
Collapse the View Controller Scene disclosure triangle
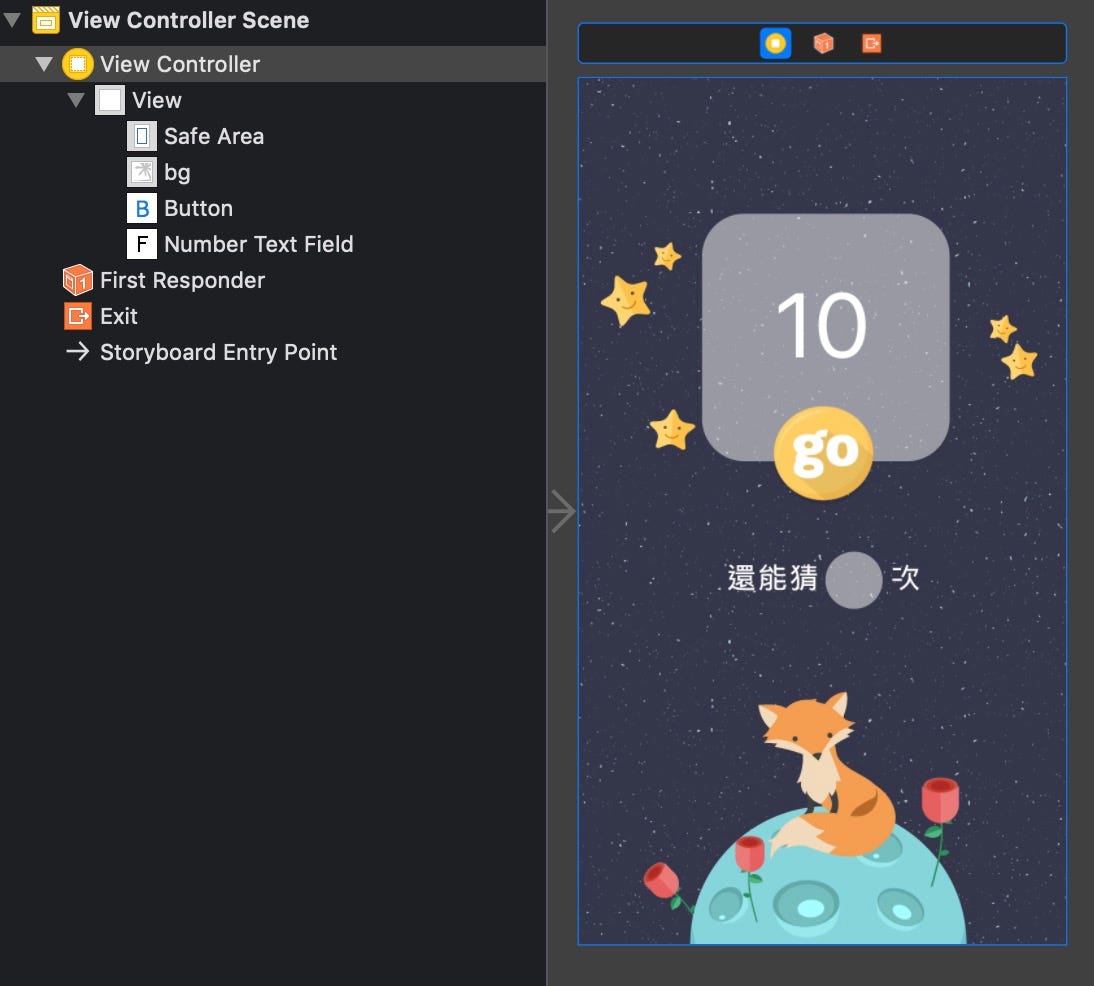tap(10, 19)
